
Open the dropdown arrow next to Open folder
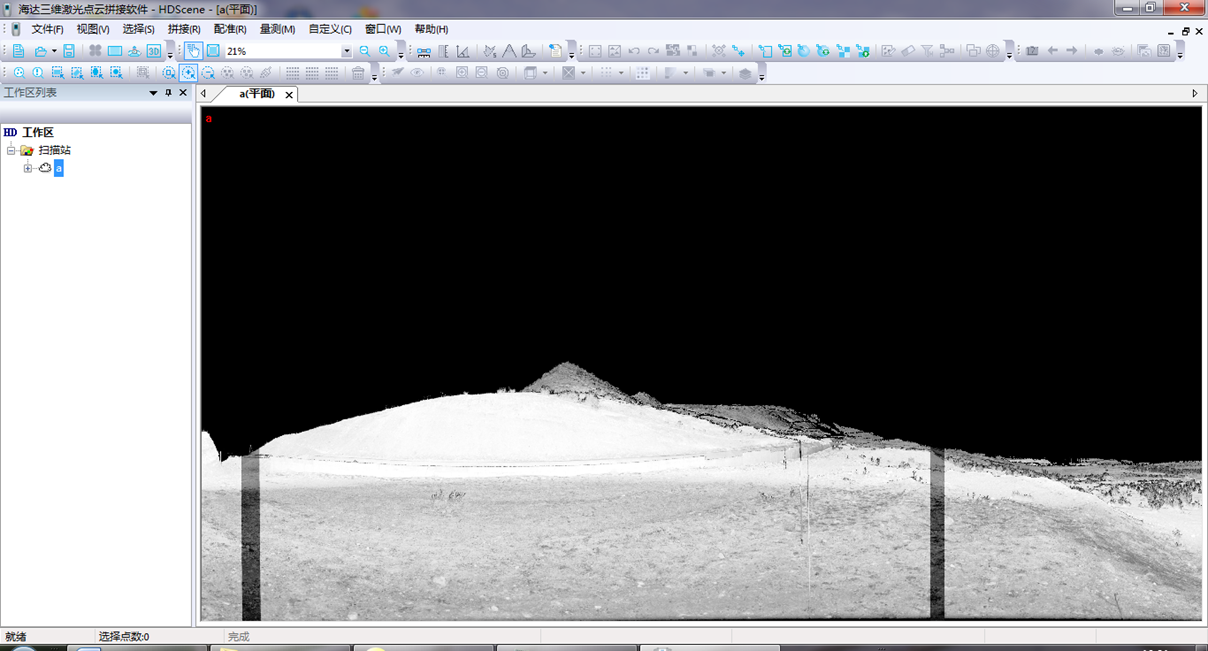[x=53, y=51]
